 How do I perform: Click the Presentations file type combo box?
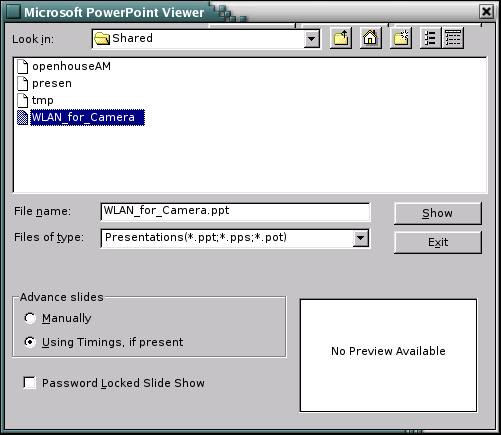(x=235, y=238)
